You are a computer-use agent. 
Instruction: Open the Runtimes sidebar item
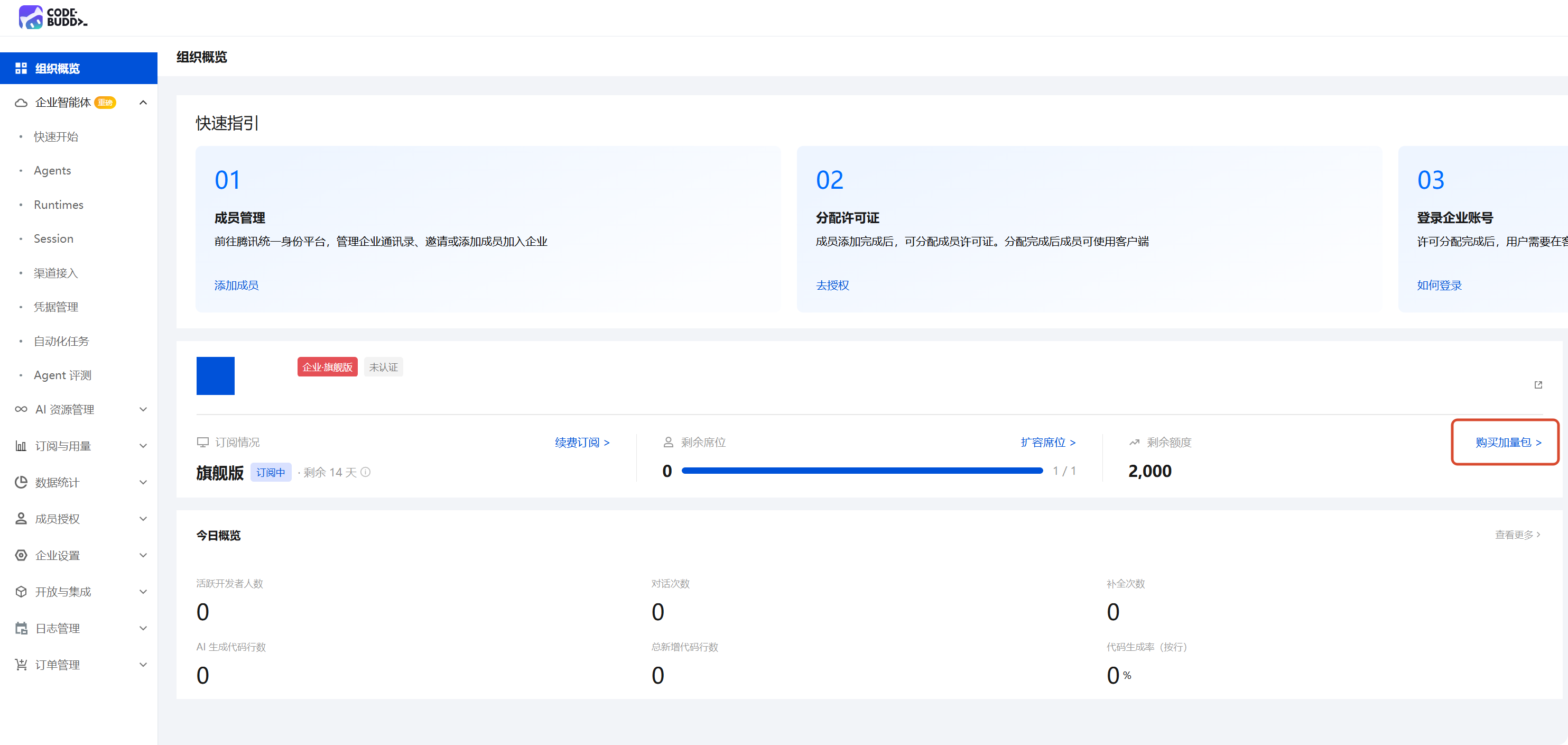pos(59,205)
